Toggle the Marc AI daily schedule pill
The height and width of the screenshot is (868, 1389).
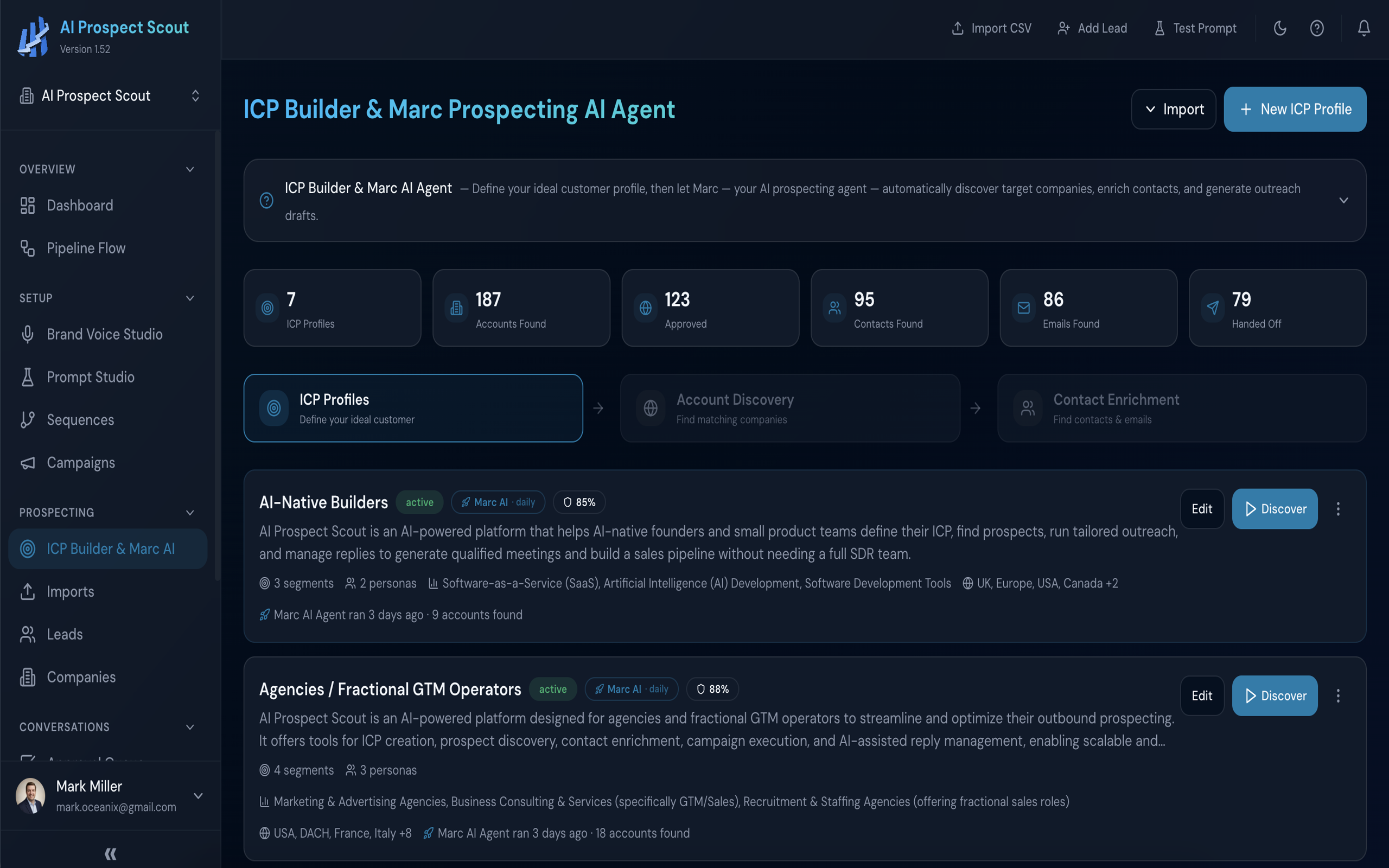(x=498, y=502)
